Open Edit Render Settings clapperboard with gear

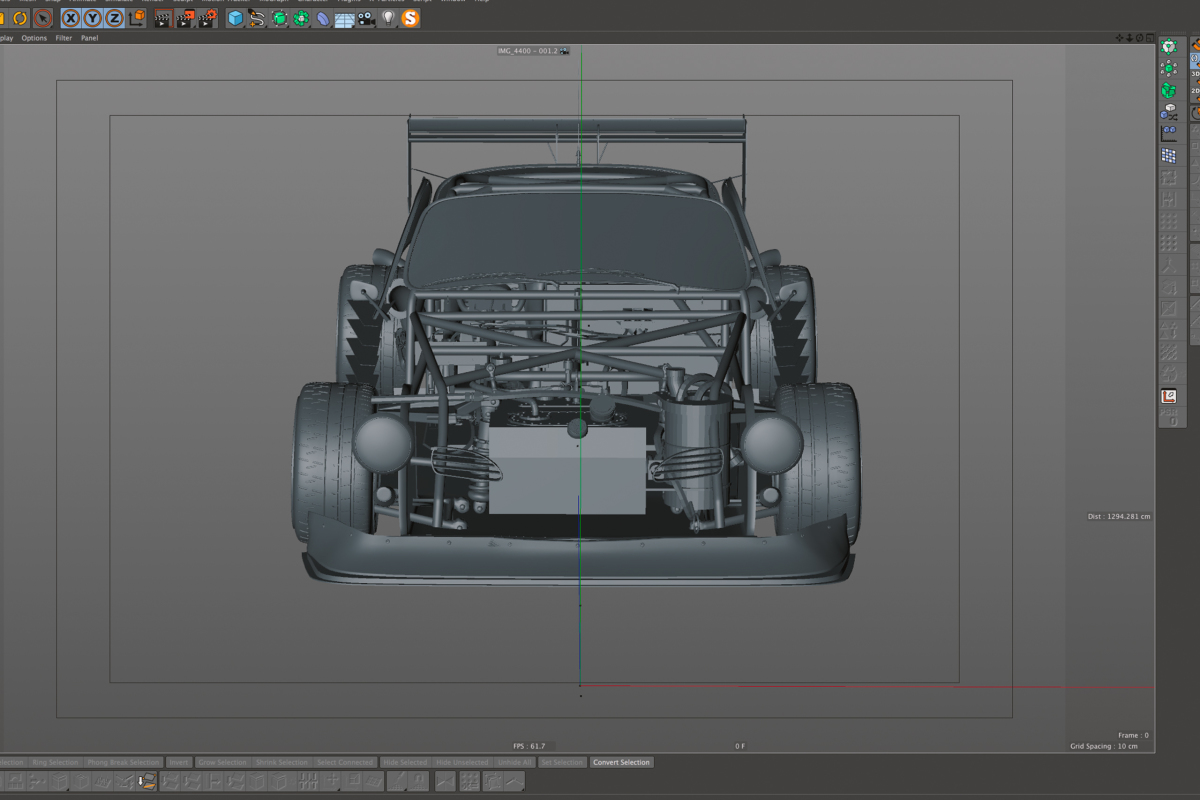click(208, 18)
